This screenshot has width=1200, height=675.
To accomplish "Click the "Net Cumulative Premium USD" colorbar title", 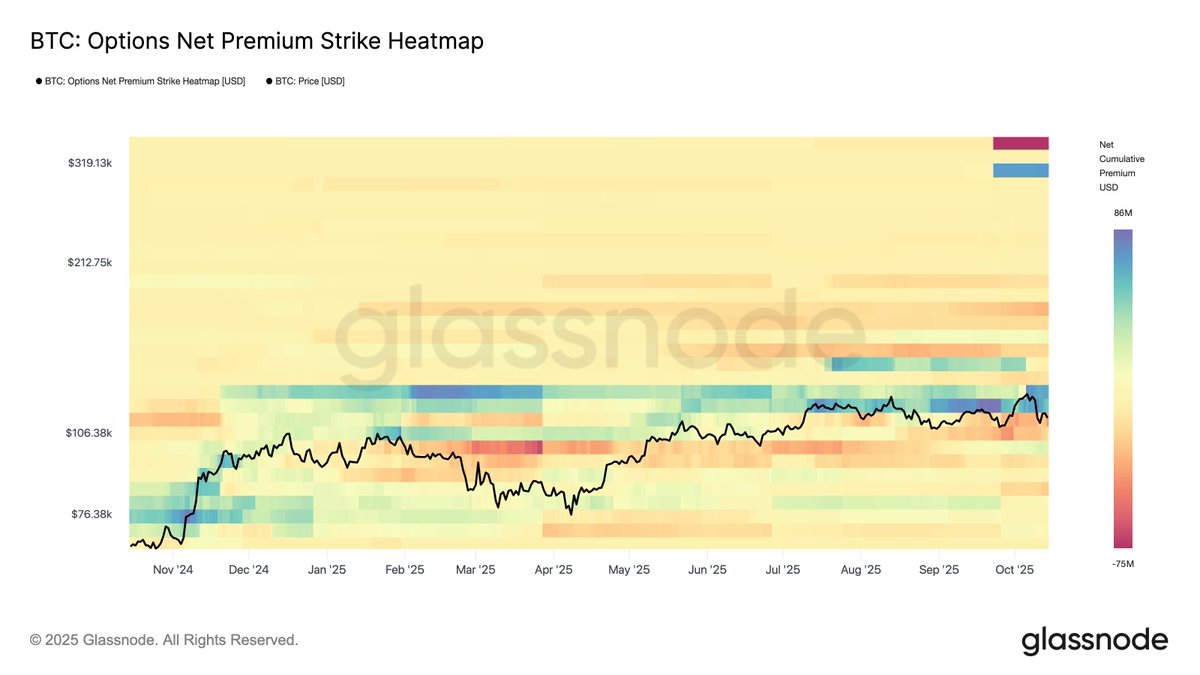I will pos(1121,166).
